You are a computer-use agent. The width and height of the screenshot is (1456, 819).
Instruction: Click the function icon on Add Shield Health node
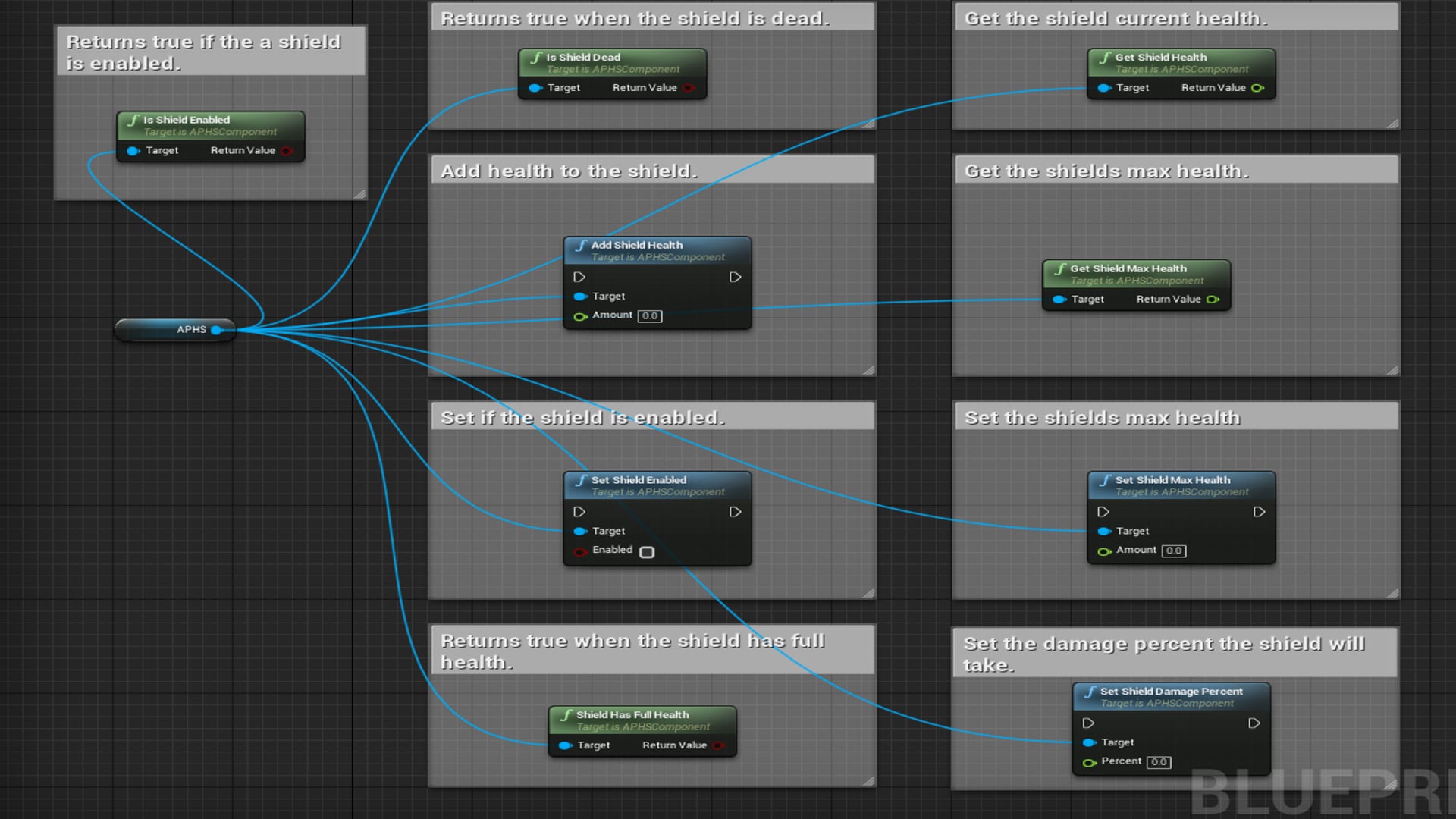[x=581, y=245]
